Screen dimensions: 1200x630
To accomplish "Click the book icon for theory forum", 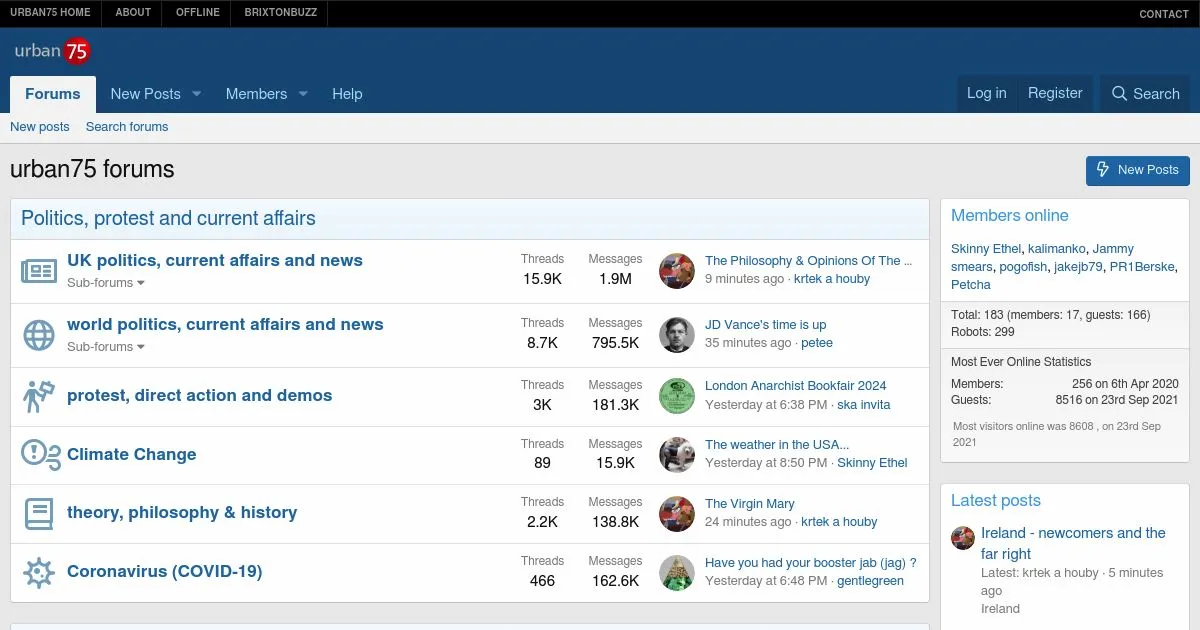I will coord(39,514).
